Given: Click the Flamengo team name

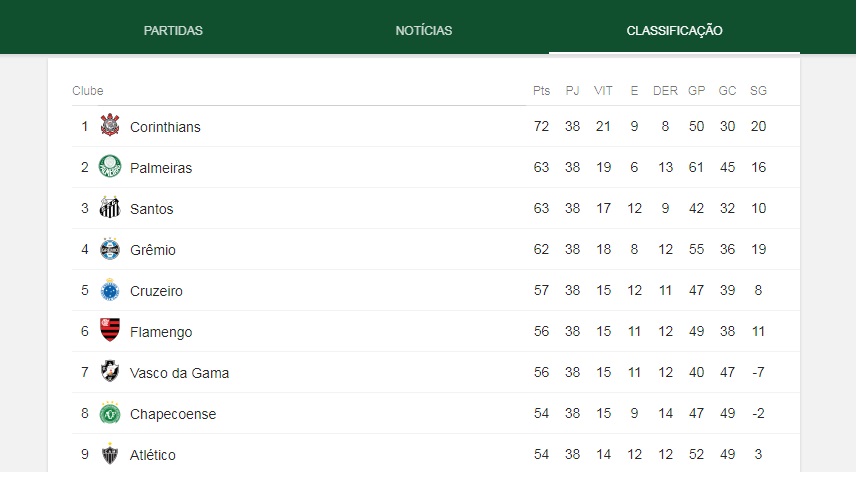Looking at the screenshot, I should pos(161,332).
